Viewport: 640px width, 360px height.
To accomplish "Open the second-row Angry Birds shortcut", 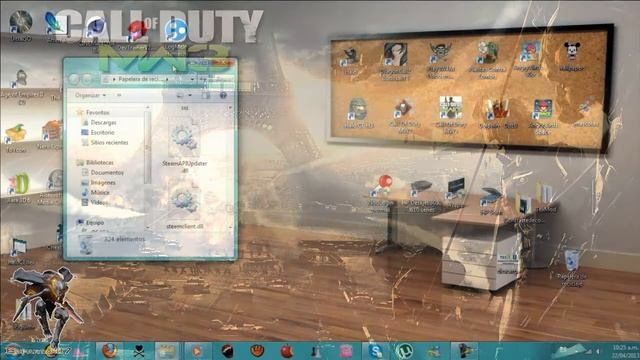I will click(542, 116).
